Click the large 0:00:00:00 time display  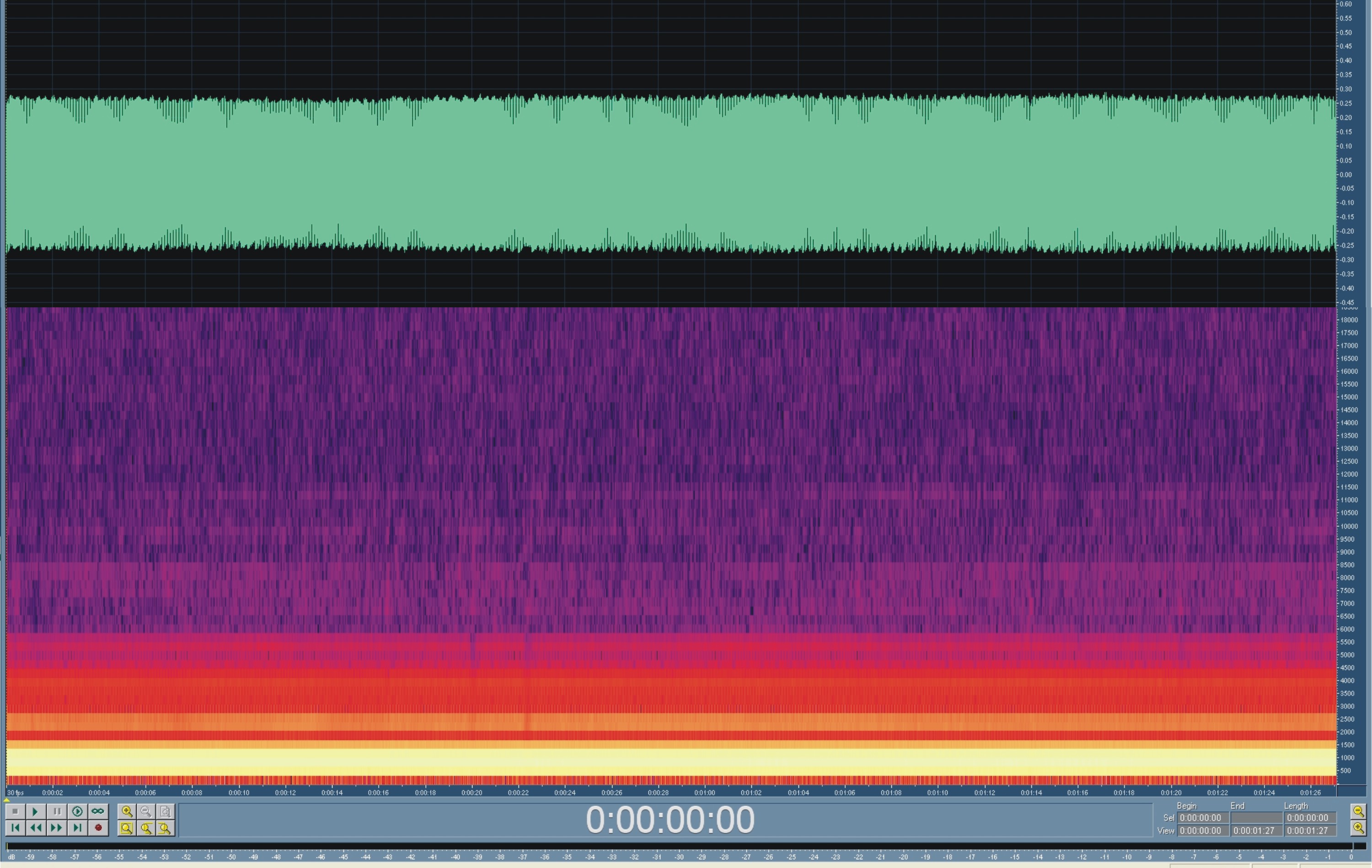click(670, 820)
